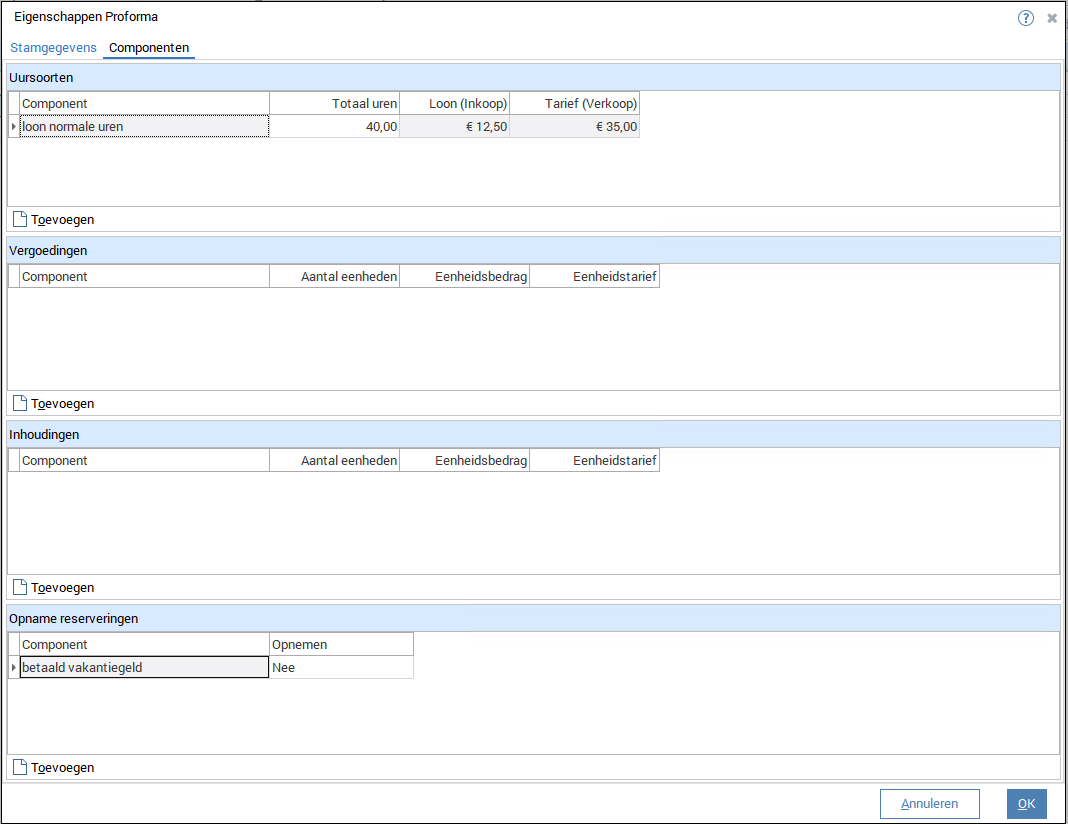Click the help question mark icon

pos(1025,18)
